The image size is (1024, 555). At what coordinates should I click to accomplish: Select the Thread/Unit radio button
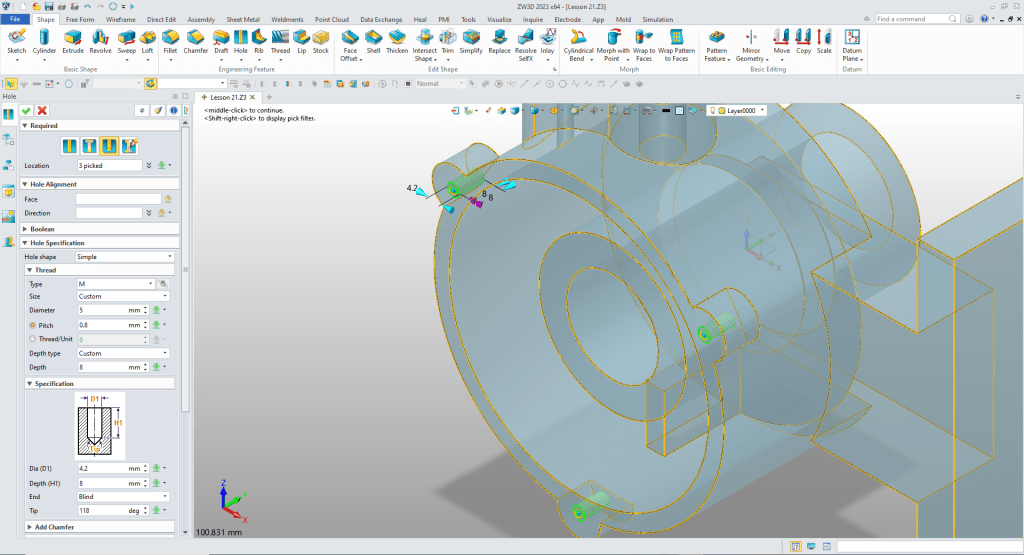pyautogui.click(x=32, y=339)
